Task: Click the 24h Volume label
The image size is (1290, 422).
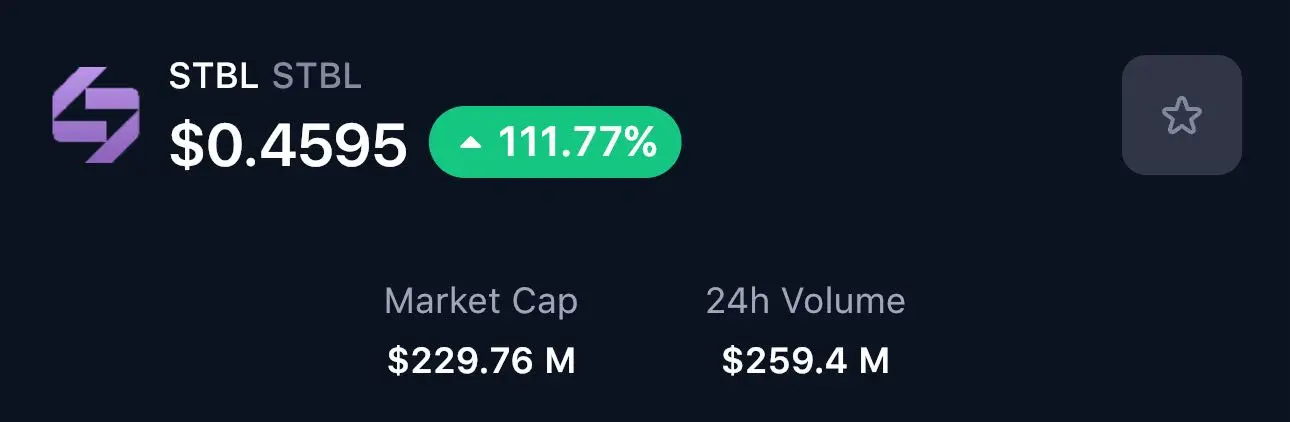Action: click(x=805, y=301)
